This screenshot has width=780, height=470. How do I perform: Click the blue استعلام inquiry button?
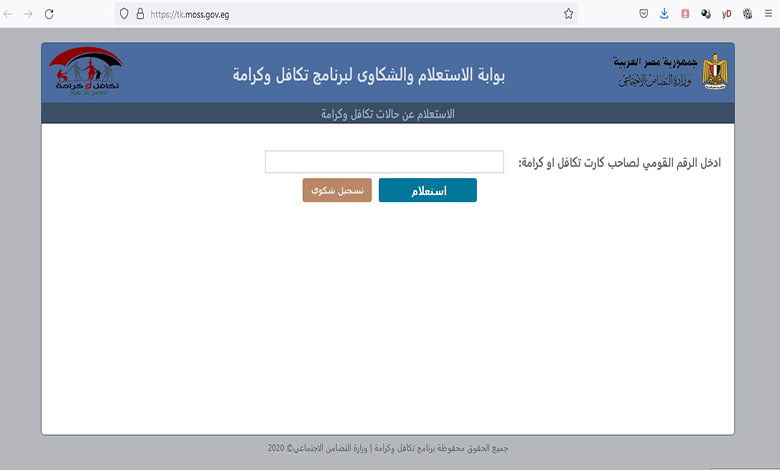tap(428, 190)
